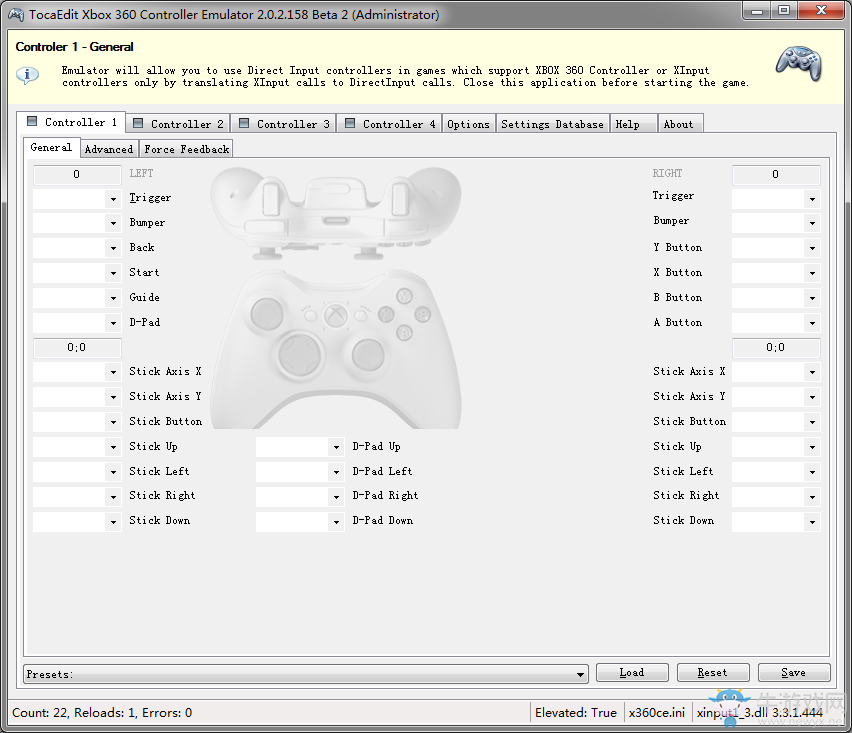Screen dimensions: 852x733
Task: Click the left trigger value field
Action: [x=77, y=174]
